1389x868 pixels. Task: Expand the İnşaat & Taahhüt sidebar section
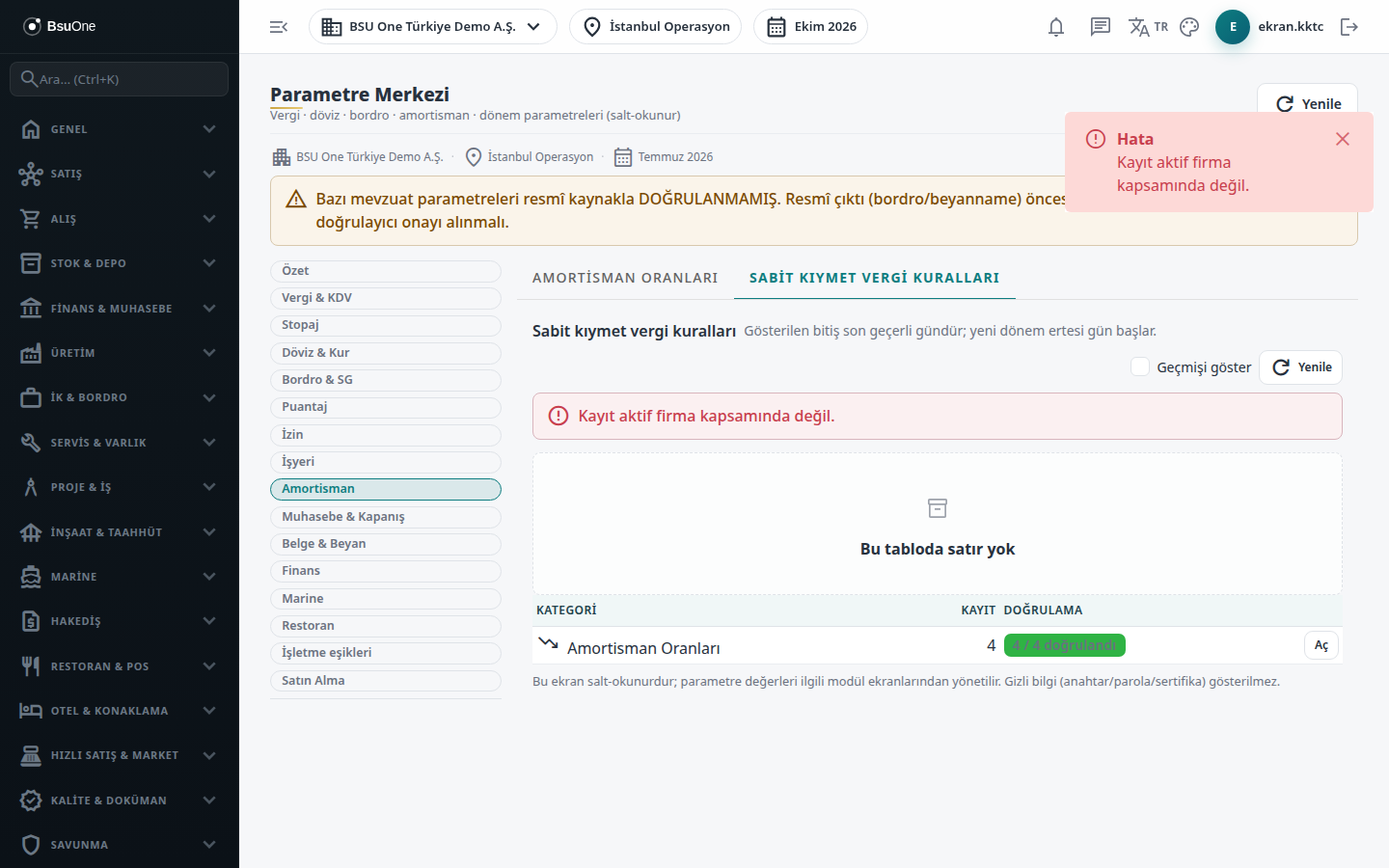click(120, 532)
